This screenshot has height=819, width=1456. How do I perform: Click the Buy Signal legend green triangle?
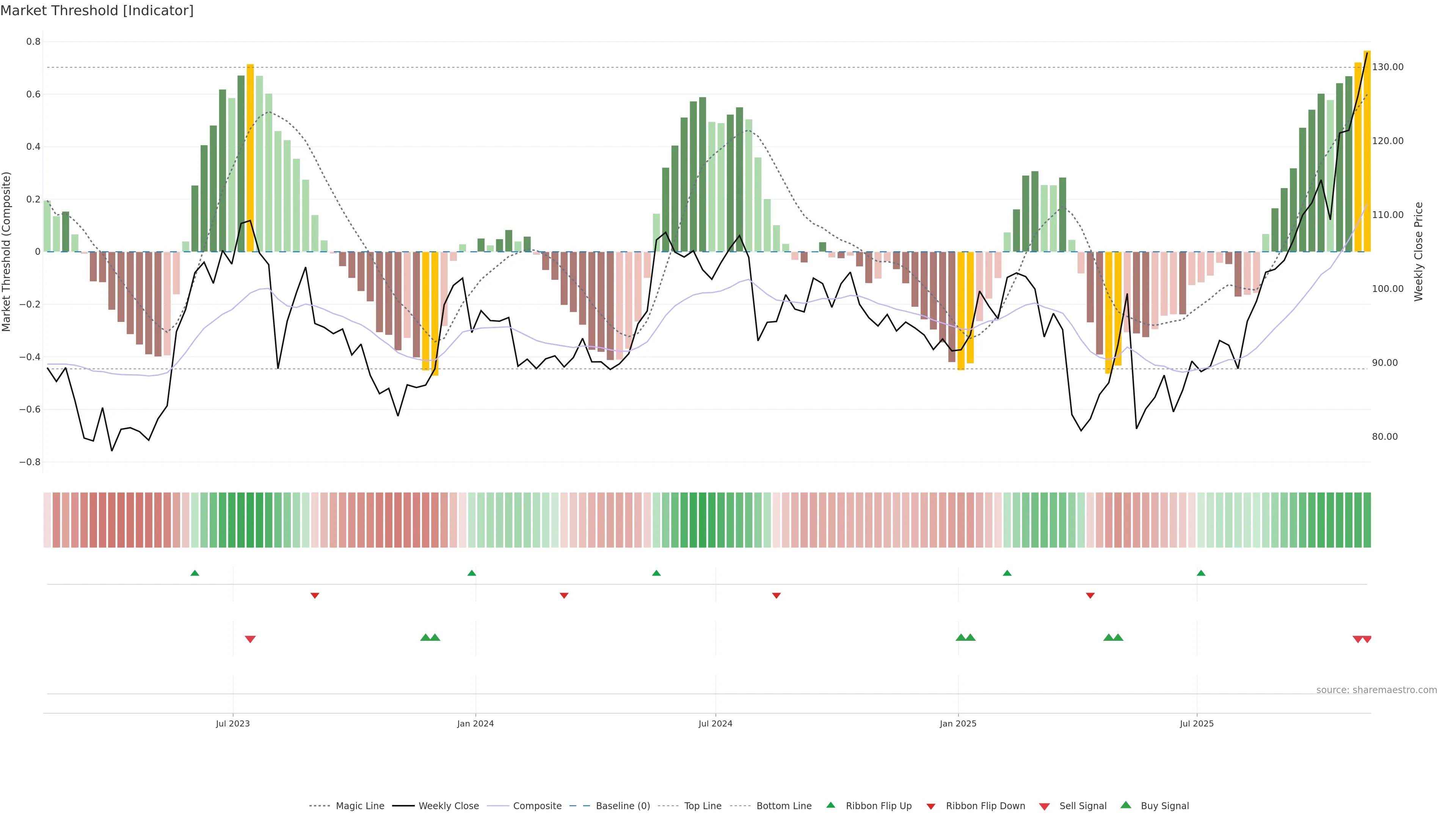coord(1126,805)
